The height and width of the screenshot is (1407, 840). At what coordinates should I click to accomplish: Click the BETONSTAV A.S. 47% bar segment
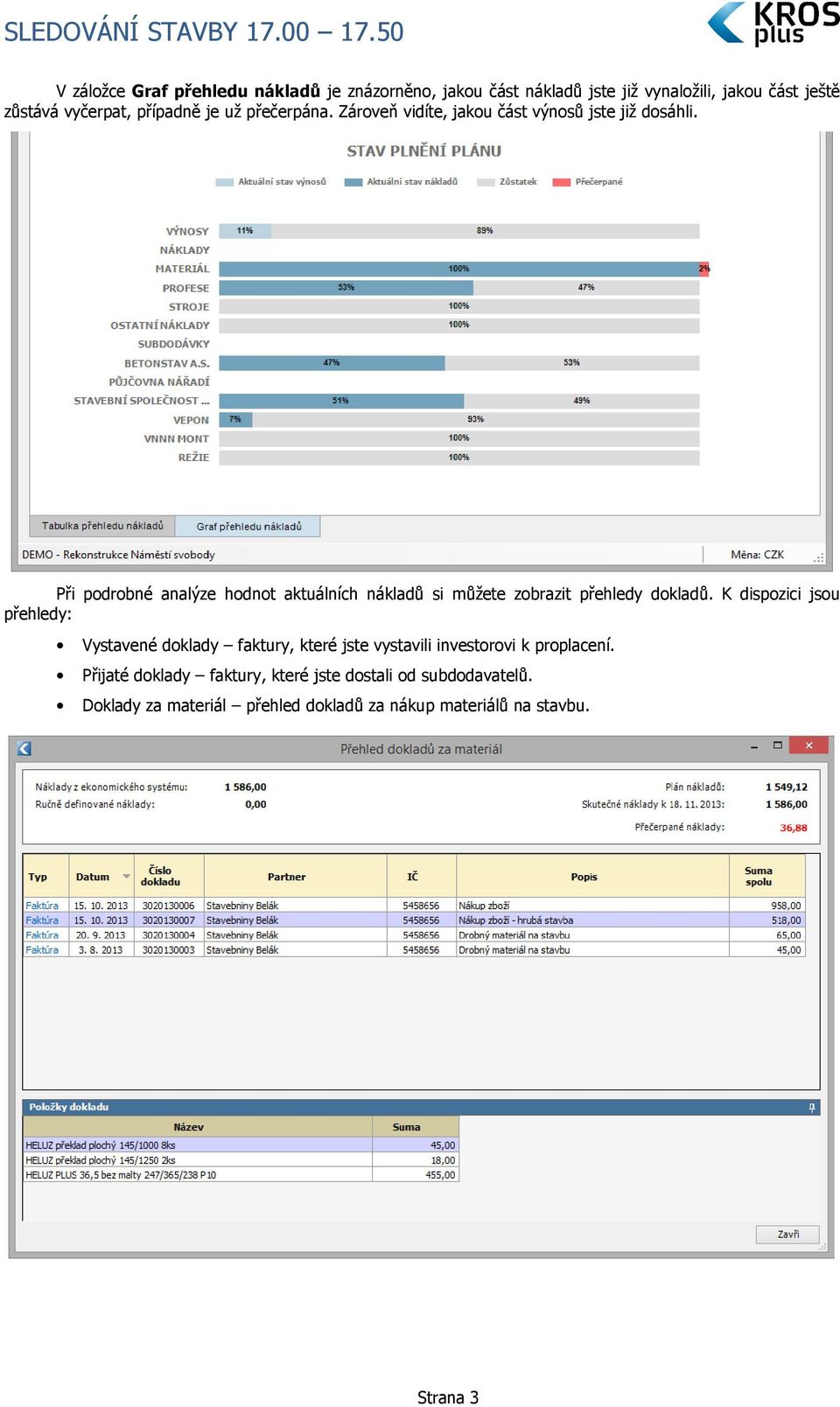click(x=332, y=362)
